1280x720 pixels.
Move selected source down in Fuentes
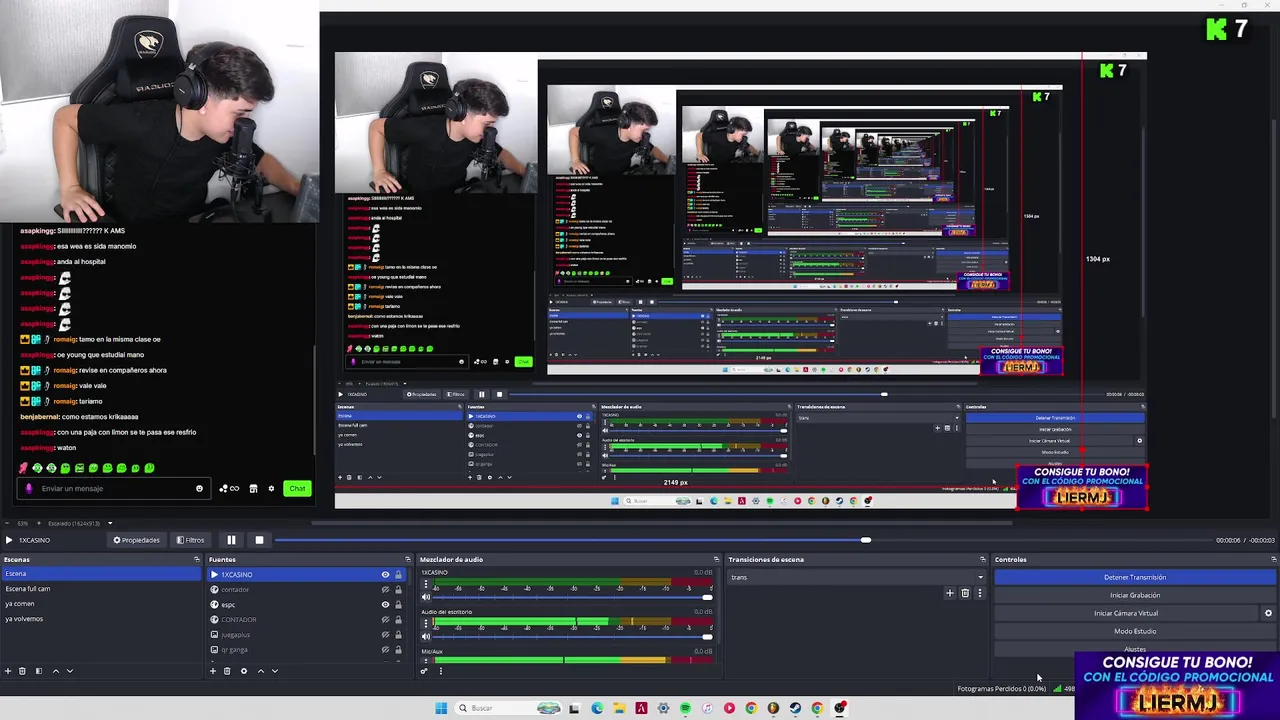coord(275,671)
